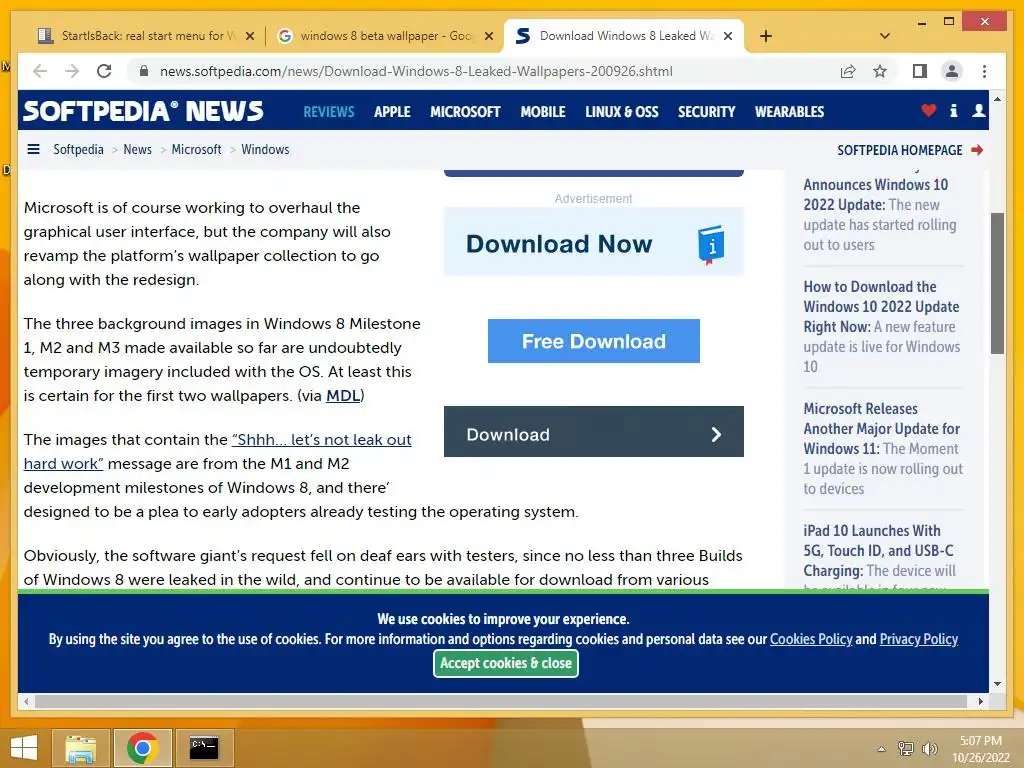Screen dimensions: 1024x768
Task: Click the red heart icon in header
Action: click(929, 110)
